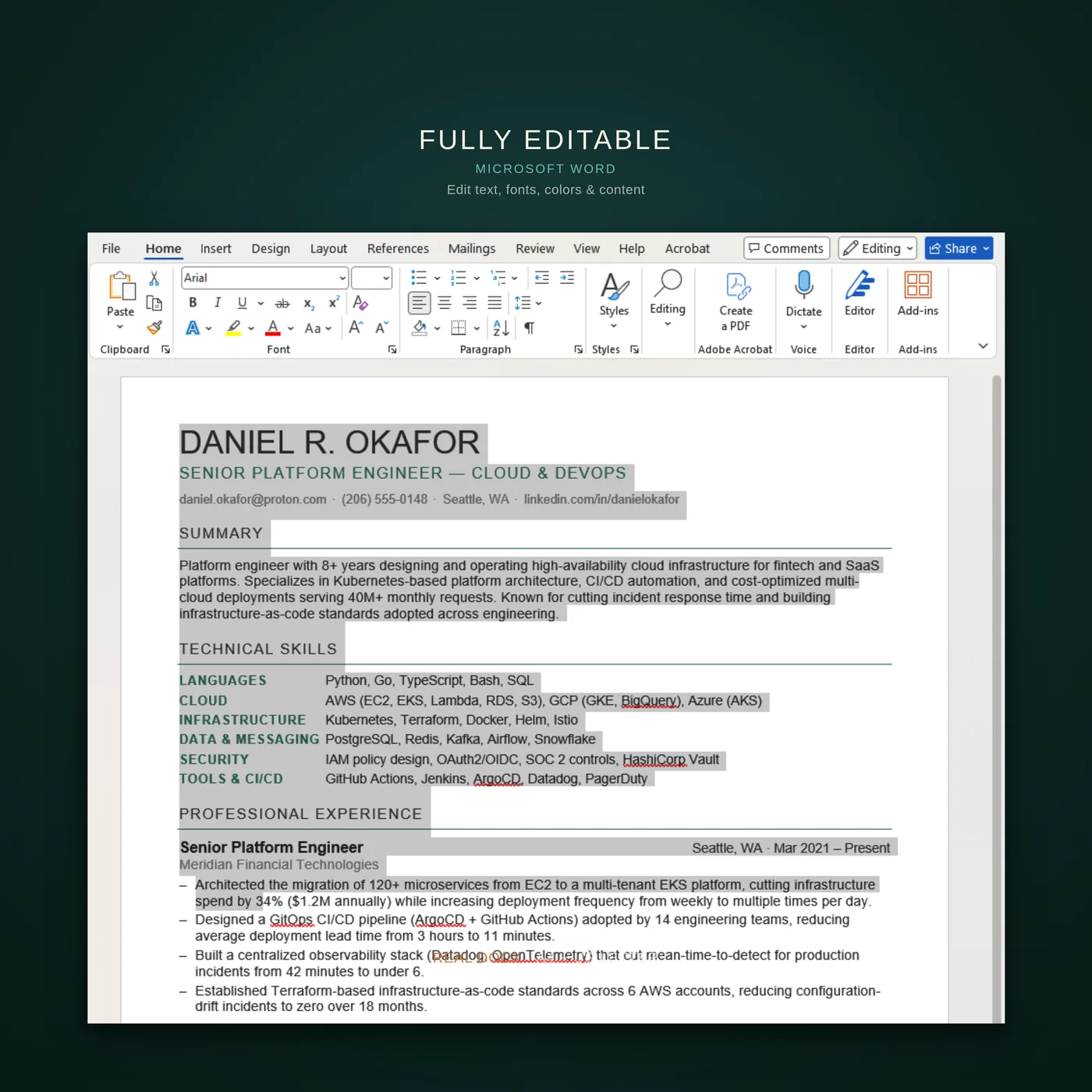Viewport: 1092px width, 1092px height.
Task: Click the Copy icon
Action: pyautogui.click(x=154, y=303)
